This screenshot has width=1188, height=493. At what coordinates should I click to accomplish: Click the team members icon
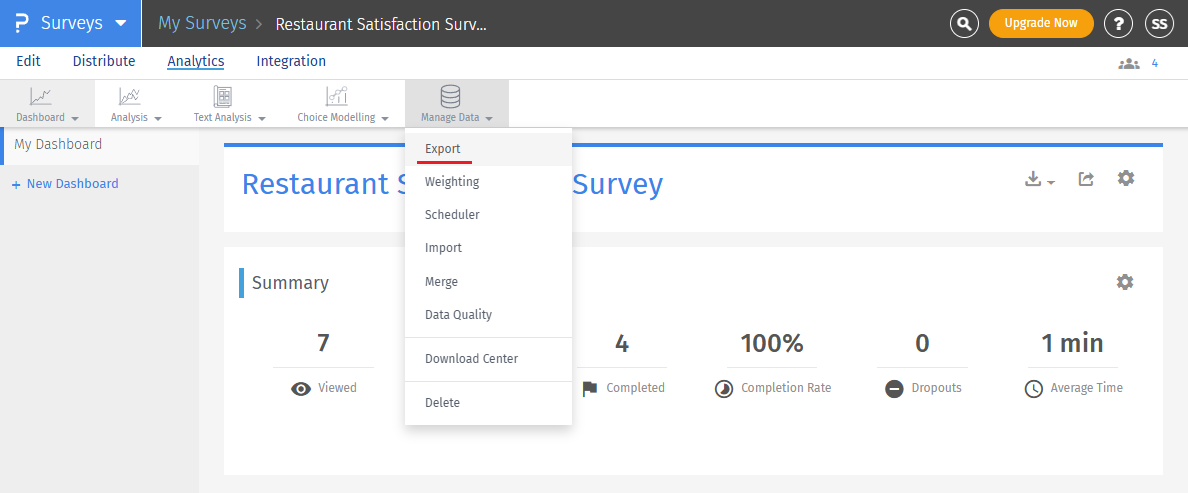tap(1129, 63)
